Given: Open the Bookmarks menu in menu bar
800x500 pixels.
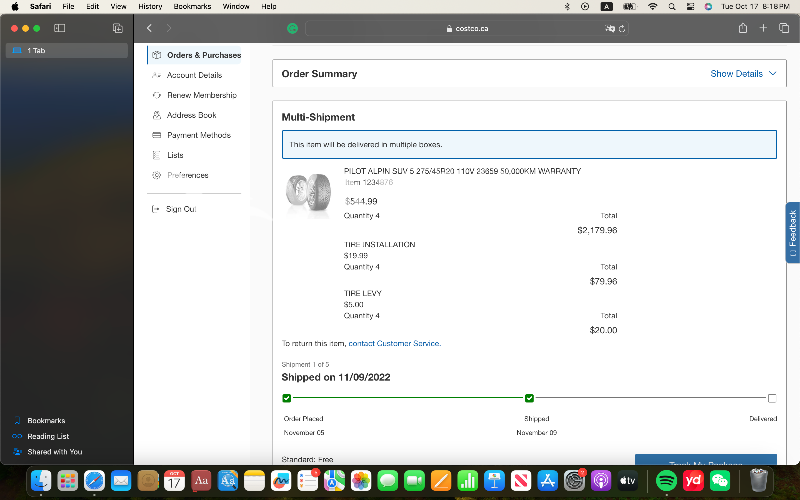Looking at the screenshot, I should pyautogui.click(x=192, y=6).
